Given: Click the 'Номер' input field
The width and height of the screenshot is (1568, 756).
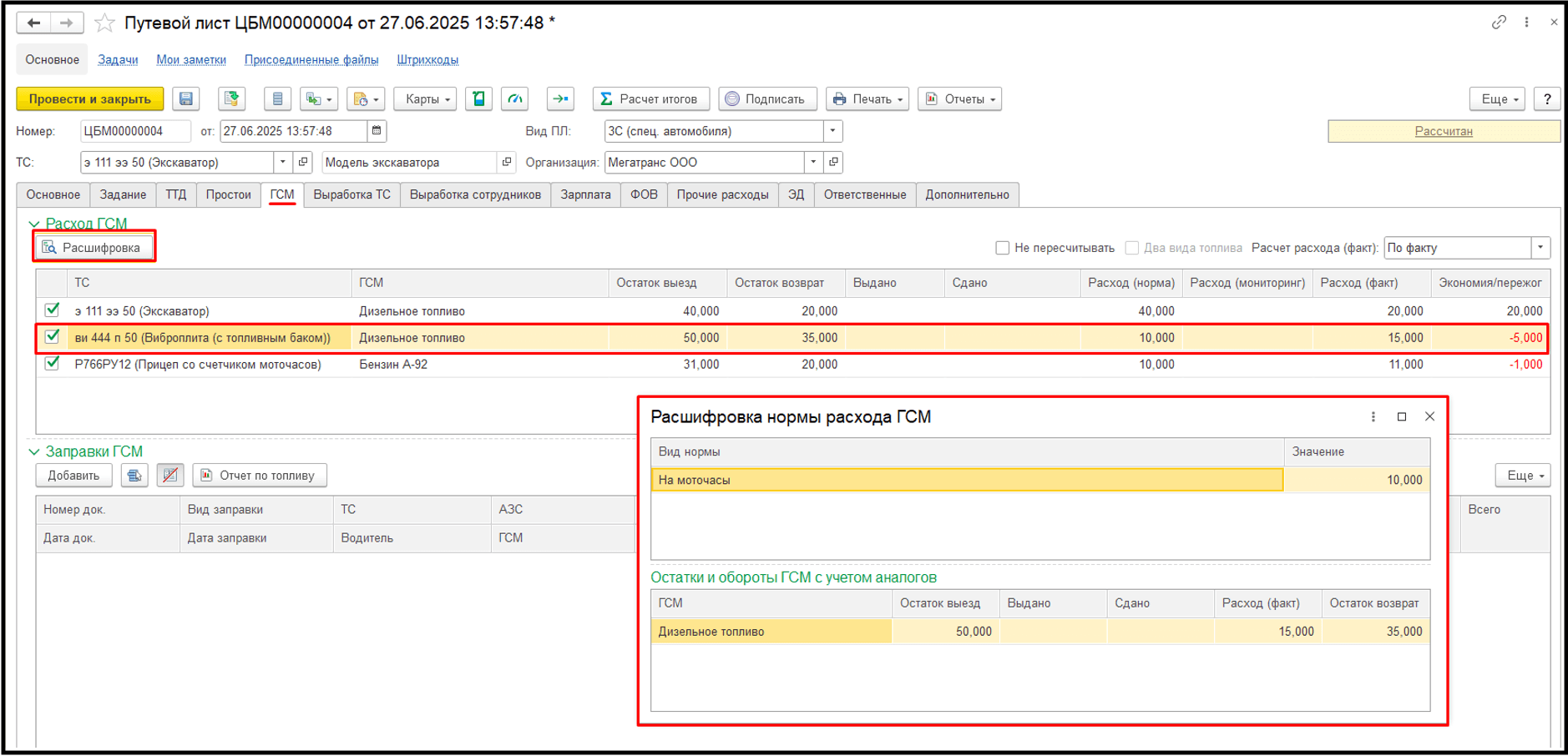Looking at the screenshot, I should 134,131.
